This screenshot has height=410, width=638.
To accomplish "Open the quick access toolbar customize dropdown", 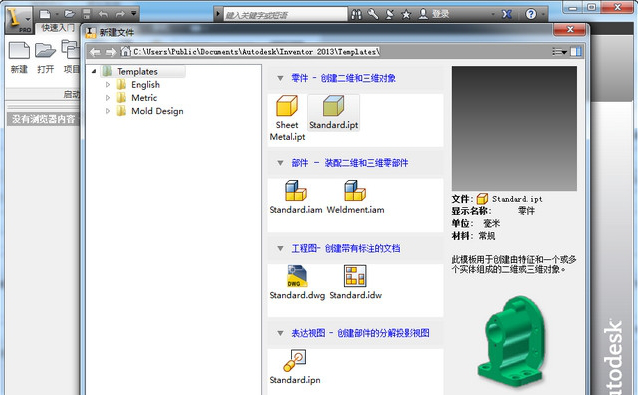I will pos(133,14).
